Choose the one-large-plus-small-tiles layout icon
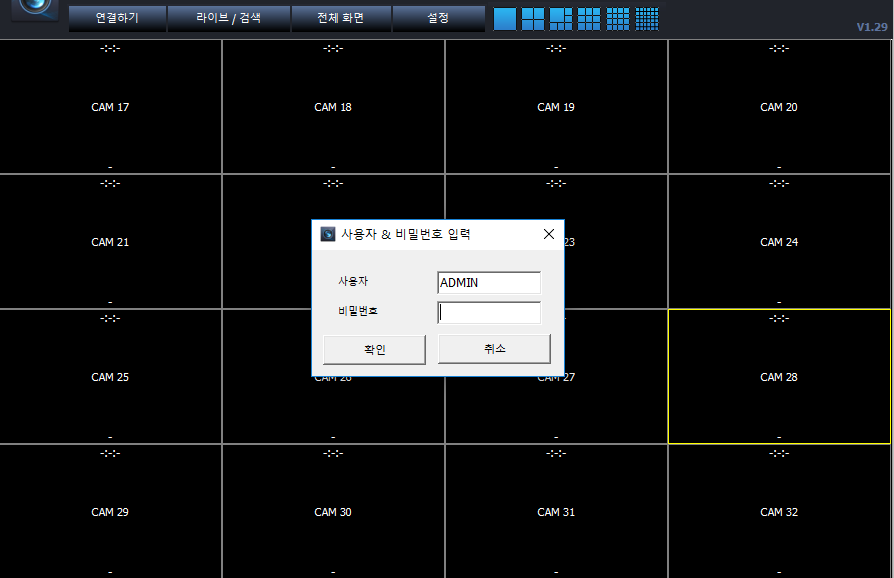 click(x=561, y=18)
